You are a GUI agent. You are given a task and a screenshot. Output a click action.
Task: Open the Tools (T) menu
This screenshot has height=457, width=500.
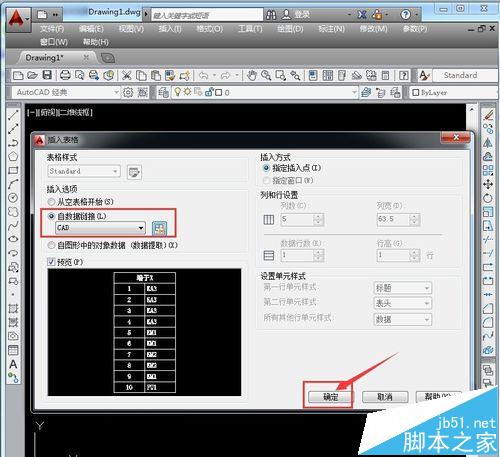coord(250,29)
